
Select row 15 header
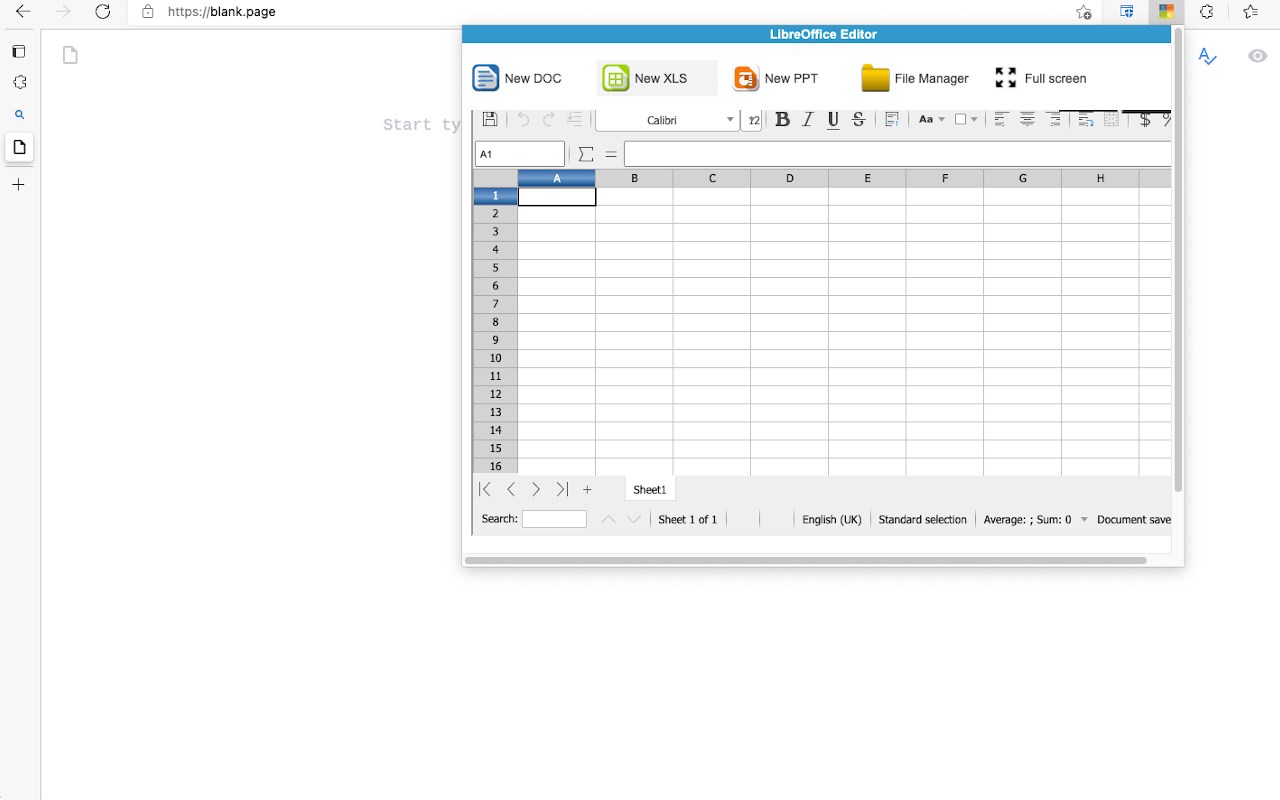pos(495,448)
